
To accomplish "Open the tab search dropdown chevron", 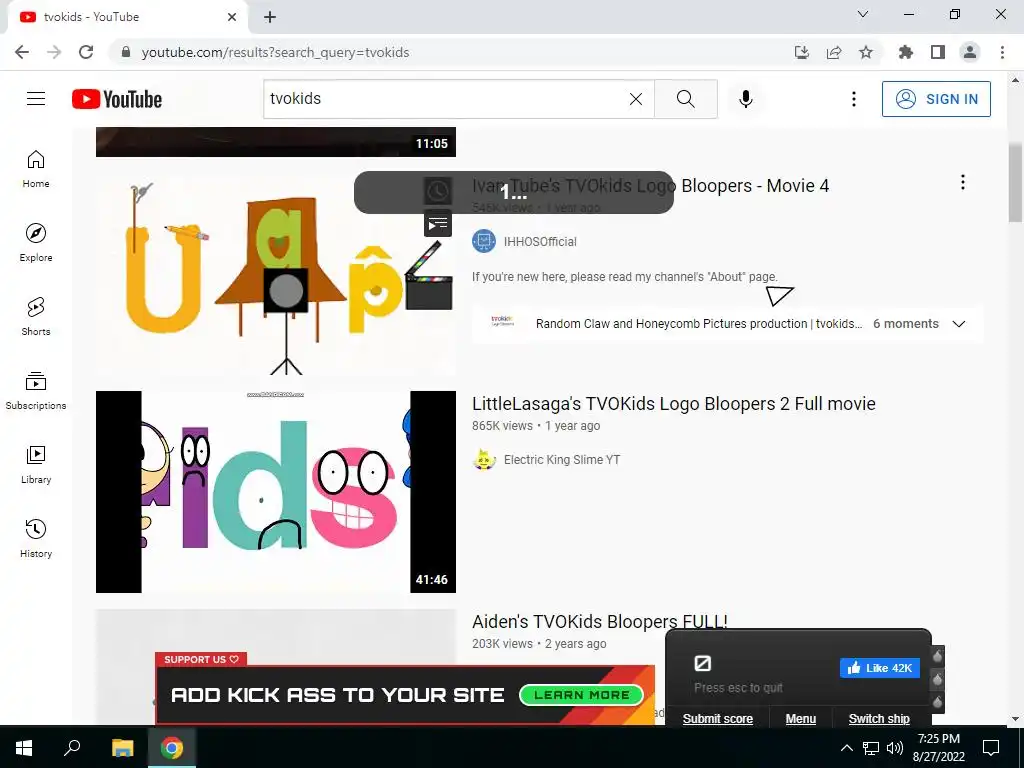I will point(863,14).
